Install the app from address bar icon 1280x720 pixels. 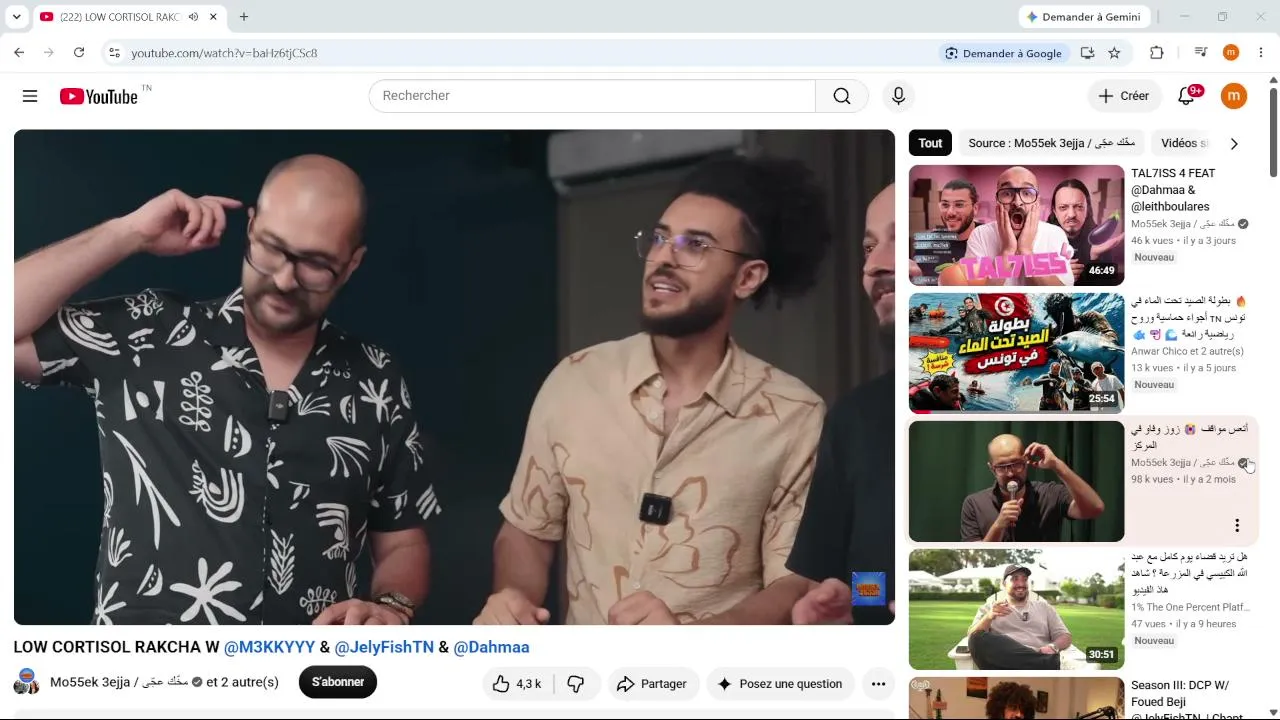[x=1087, y=53]
